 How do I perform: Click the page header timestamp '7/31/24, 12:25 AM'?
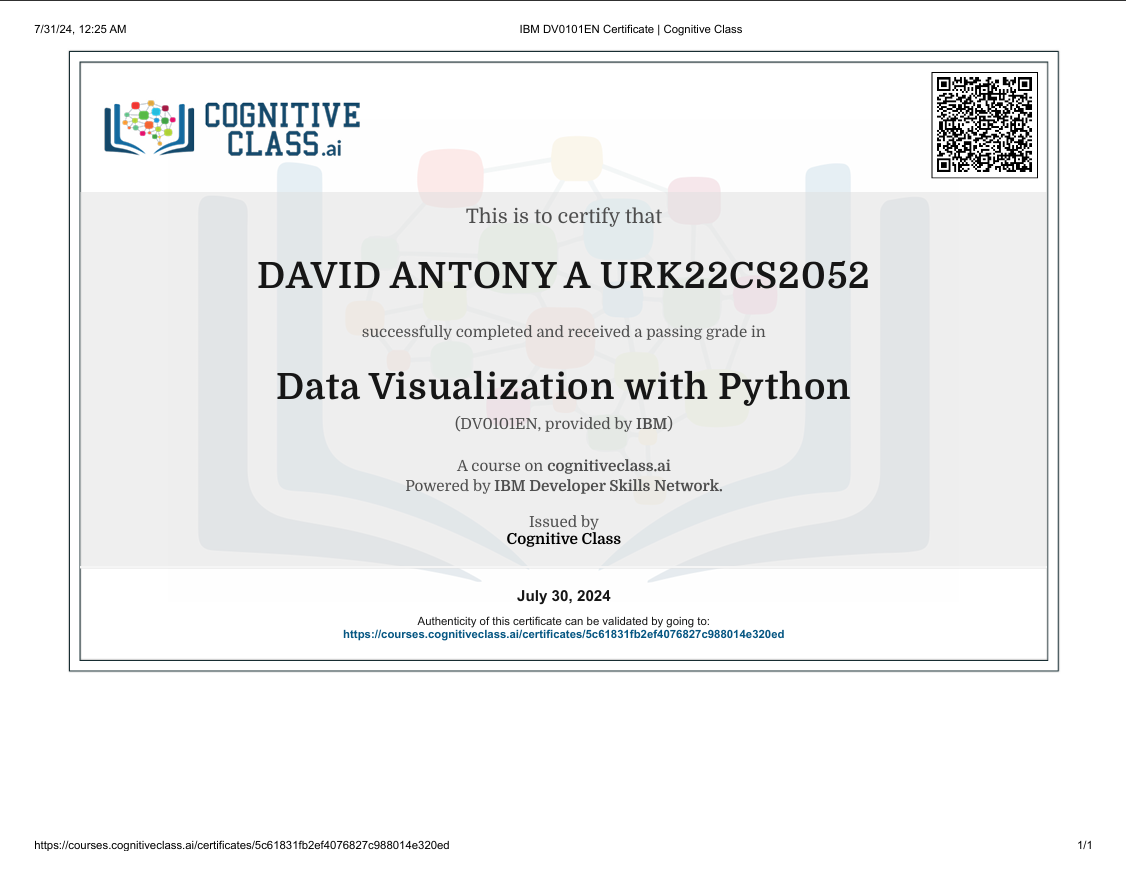click(x=80, y=29)
